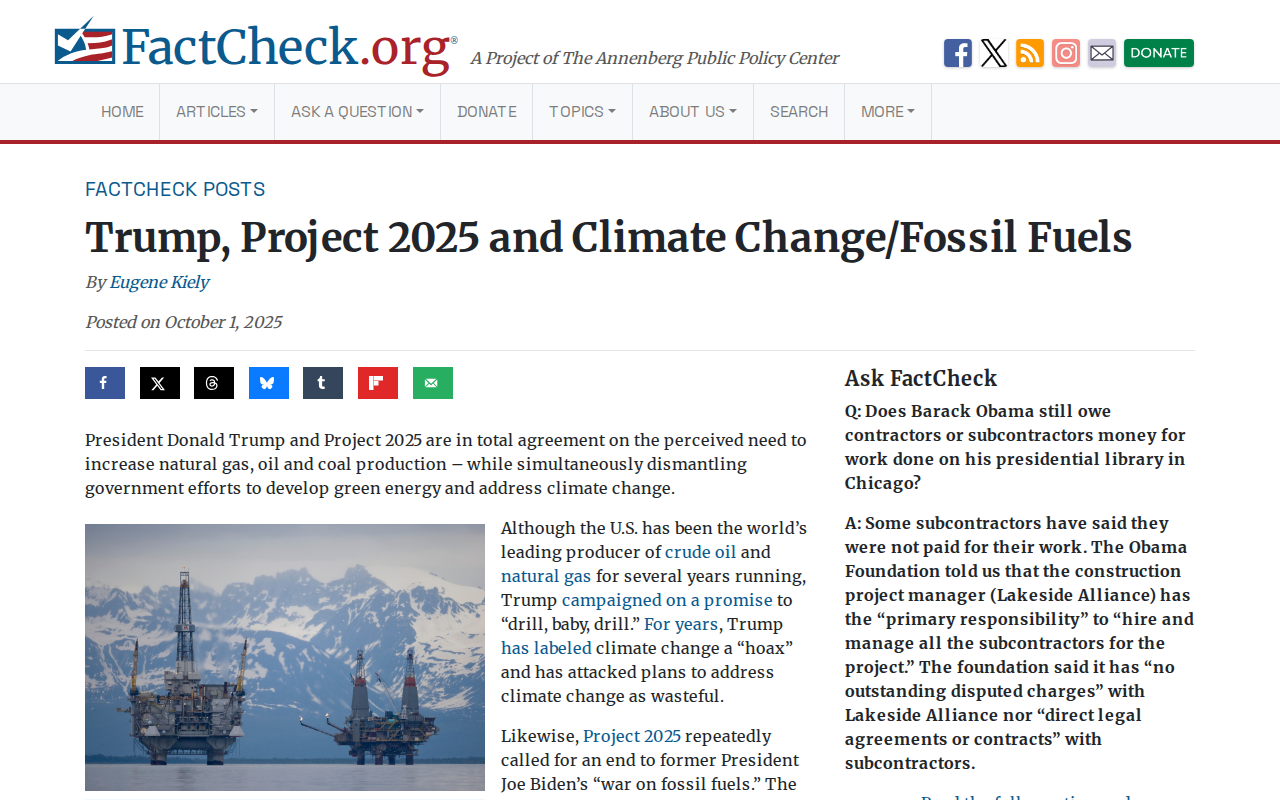Screen dimensions: 1280x800
Task: Open the Facebook icon in header
Action: tap(958, 53)
